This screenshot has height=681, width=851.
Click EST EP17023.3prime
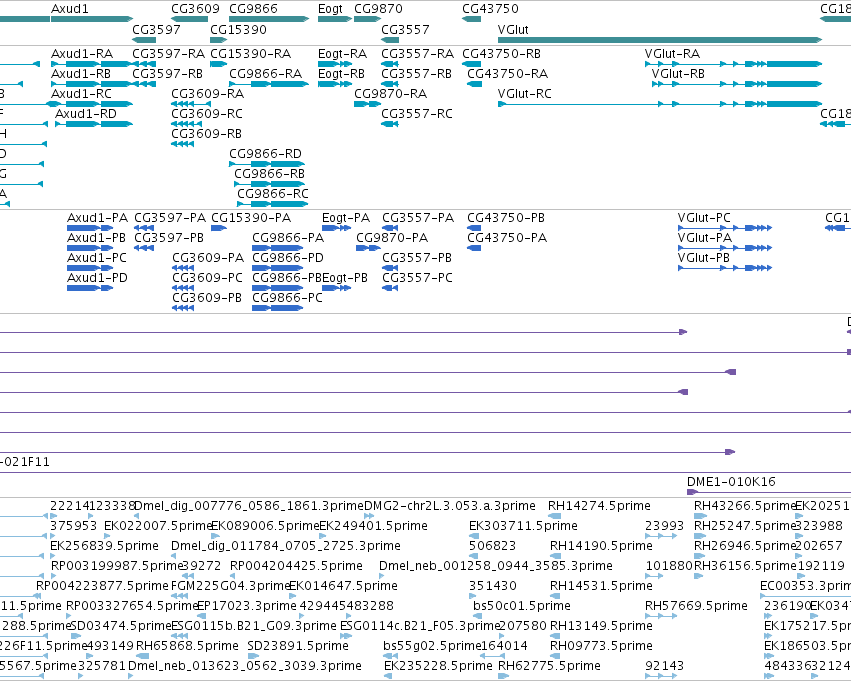[x=247, y=606]
